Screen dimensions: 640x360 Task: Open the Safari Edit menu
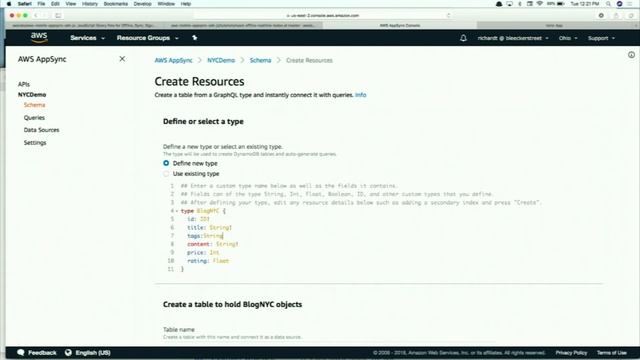click(55, 4)
